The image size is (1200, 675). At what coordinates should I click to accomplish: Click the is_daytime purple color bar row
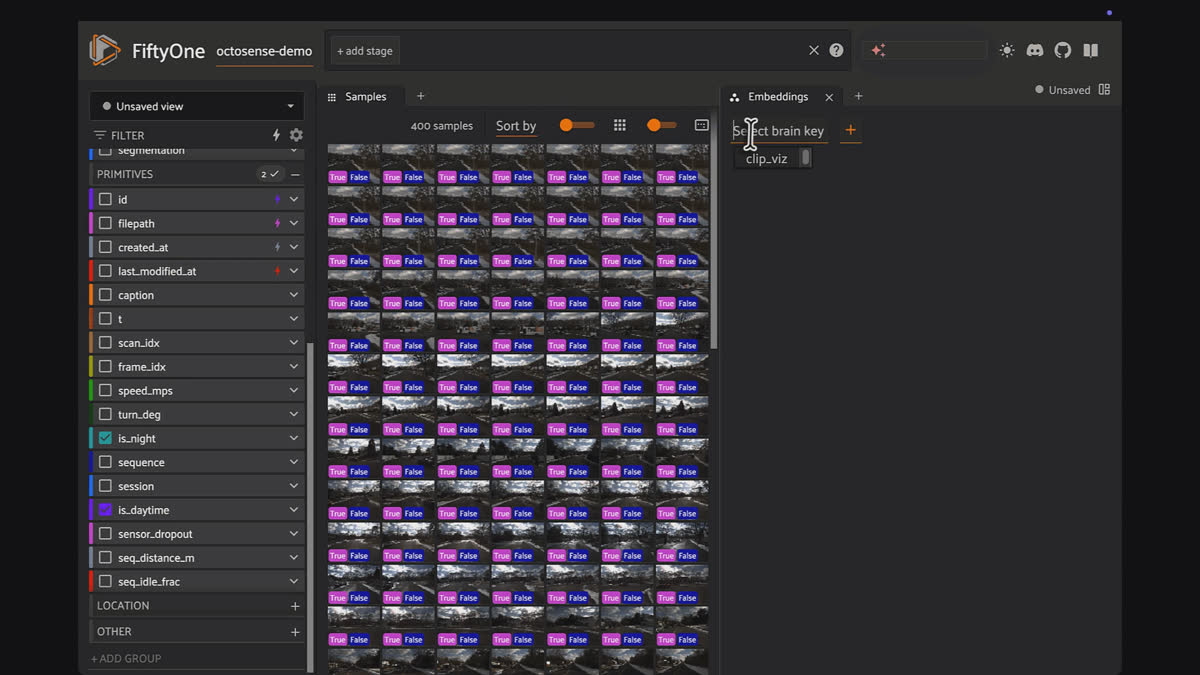(x=197, y=510)
